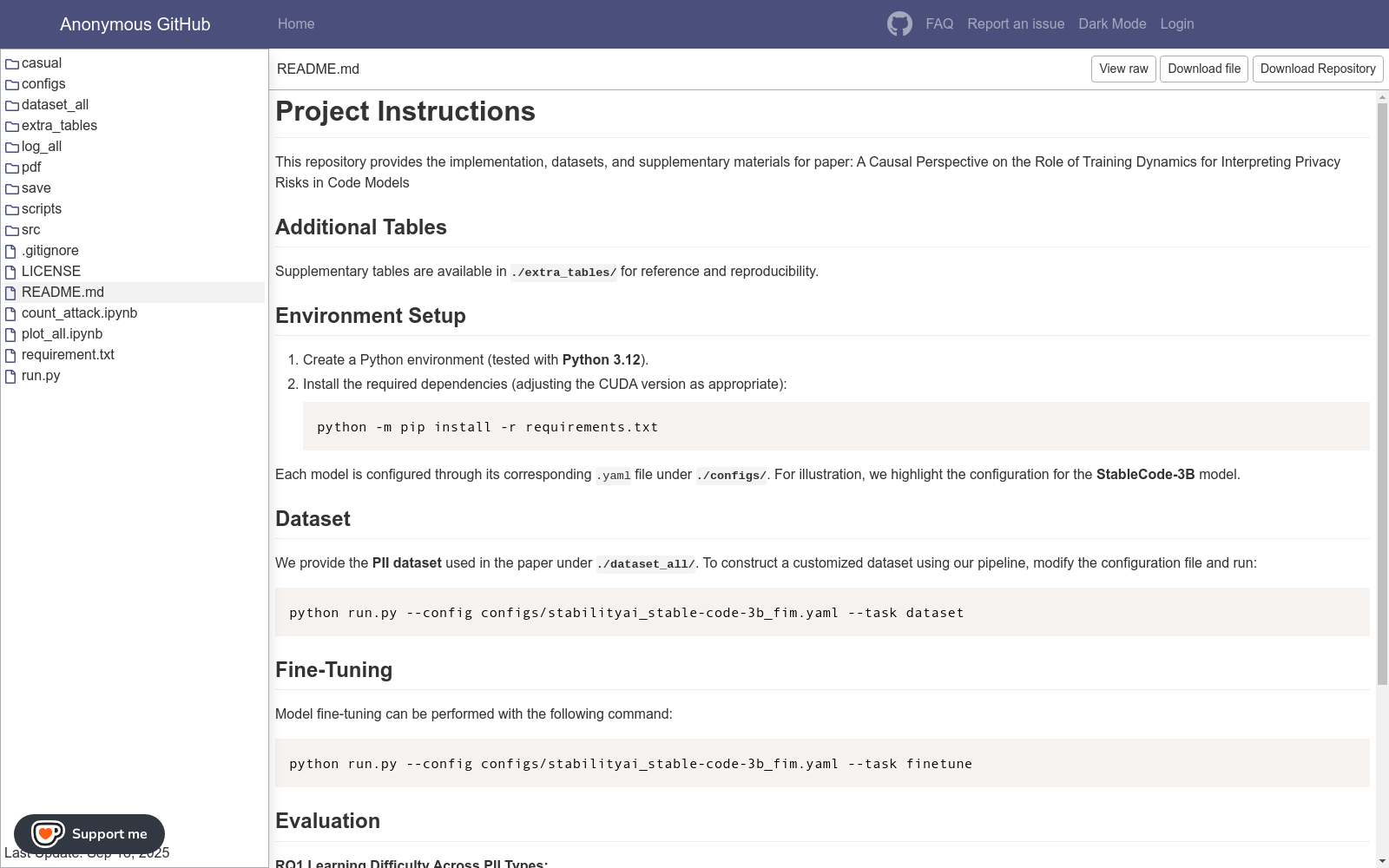The image size is (1389, 868).
Task: Click the Support me heart cup icon
Action: point(48,834)
